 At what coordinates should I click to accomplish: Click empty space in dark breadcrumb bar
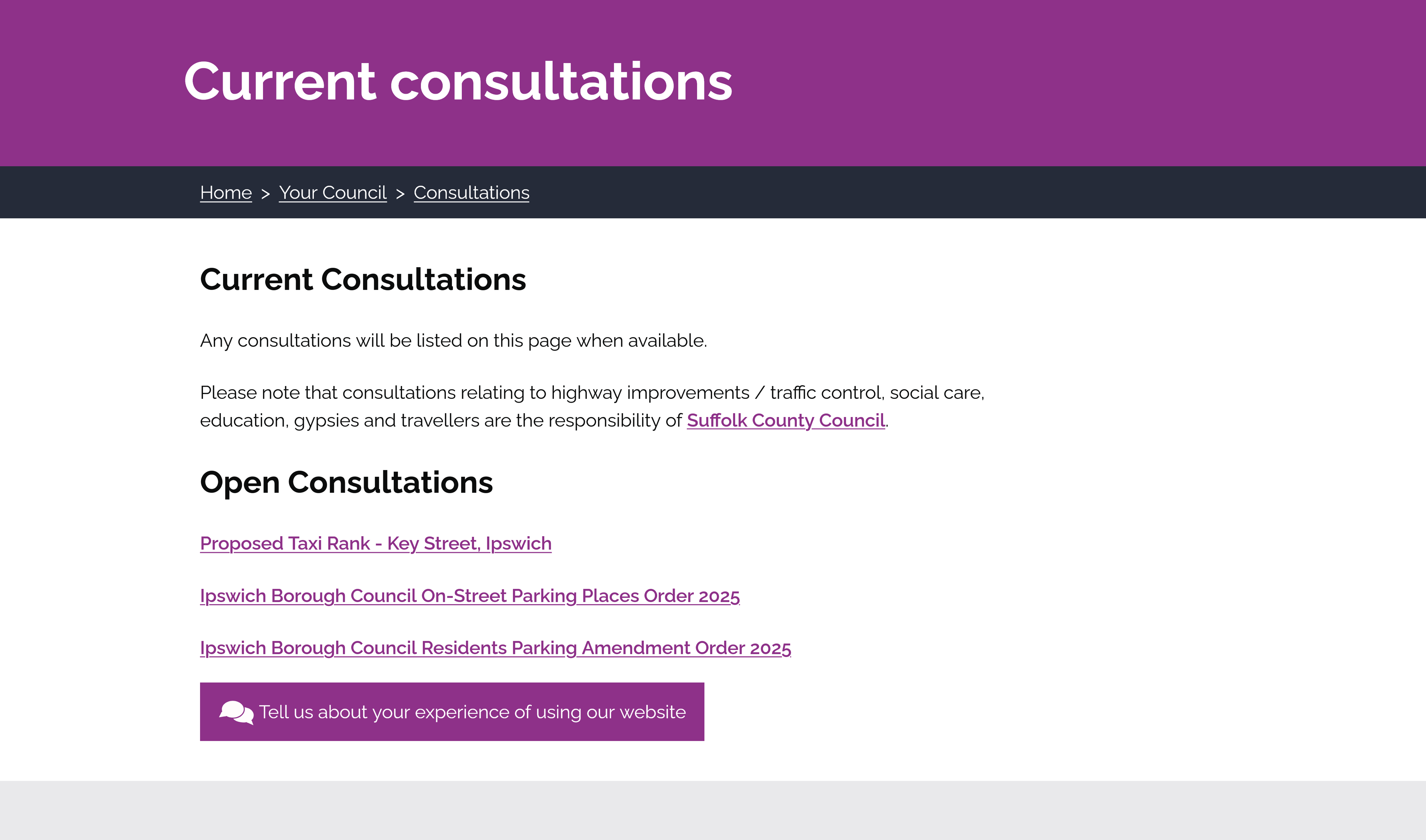pyautogui.click(x=963, y=192)
